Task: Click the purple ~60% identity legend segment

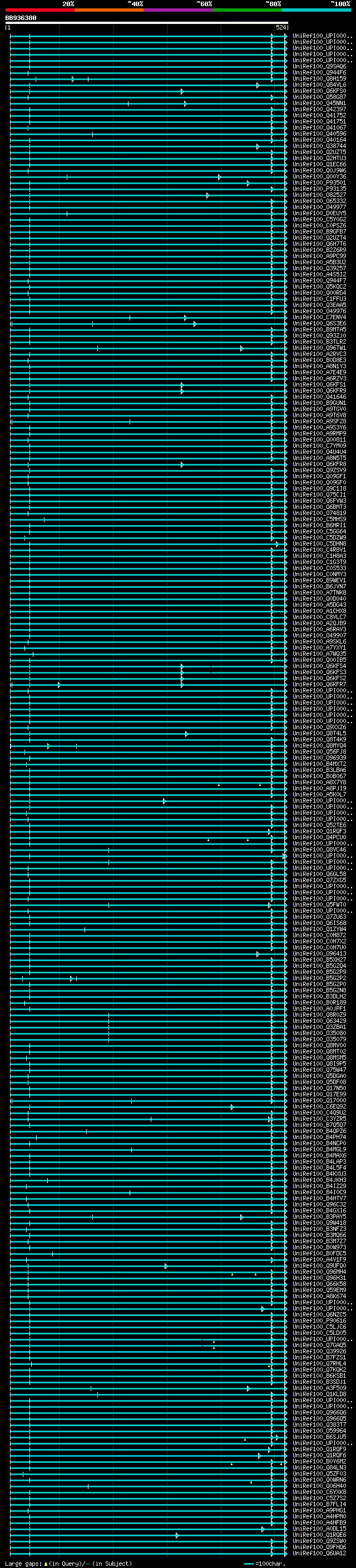Action: click(179, 10)
